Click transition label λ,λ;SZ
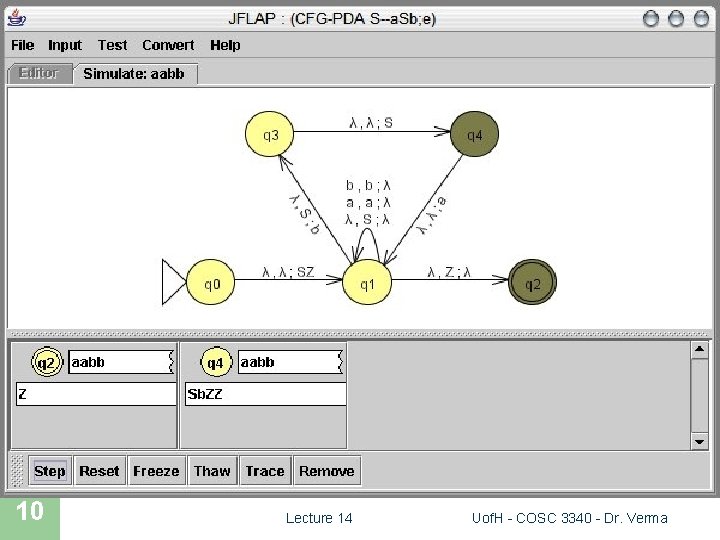Screen dimensions: 720x540 288,272
